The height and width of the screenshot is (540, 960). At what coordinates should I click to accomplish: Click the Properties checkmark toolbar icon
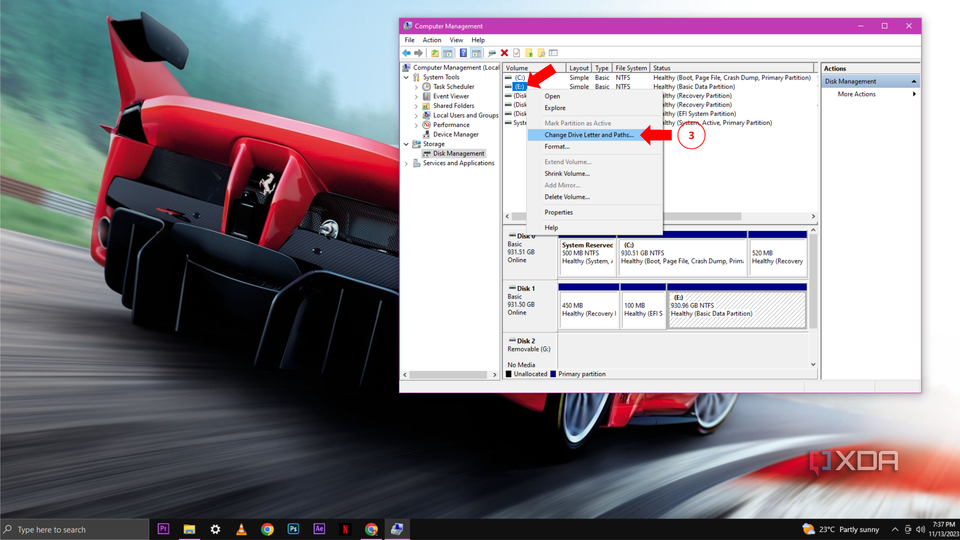click(x=517, y=53)
